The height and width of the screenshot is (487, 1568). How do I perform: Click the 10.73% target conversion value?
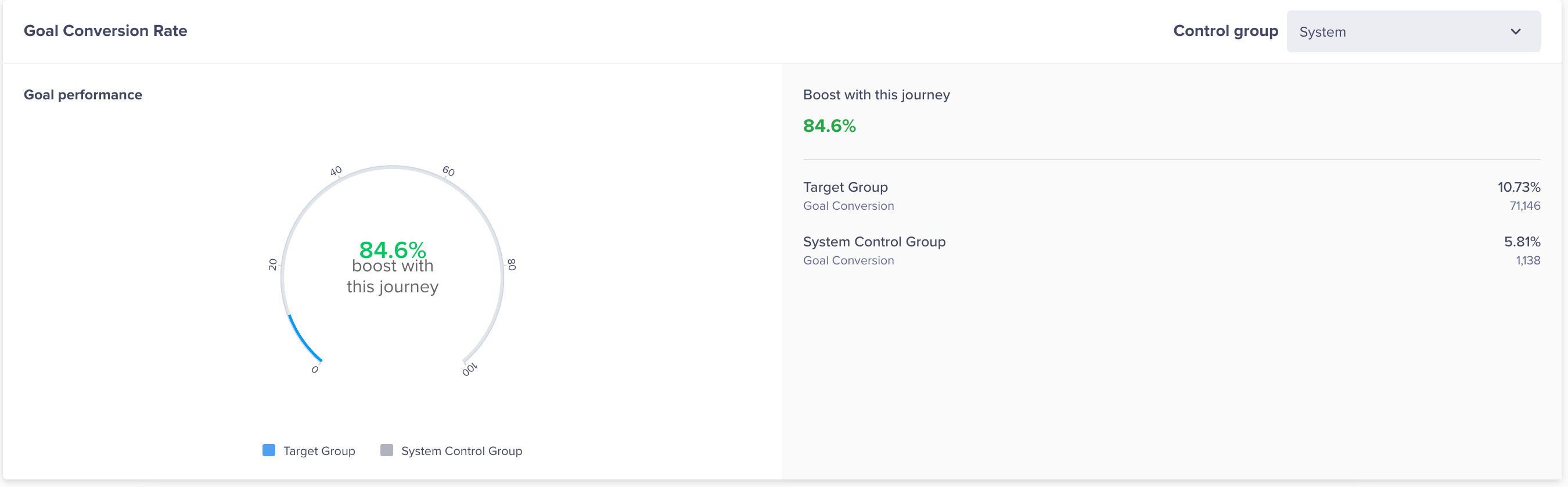[1518, 188]
